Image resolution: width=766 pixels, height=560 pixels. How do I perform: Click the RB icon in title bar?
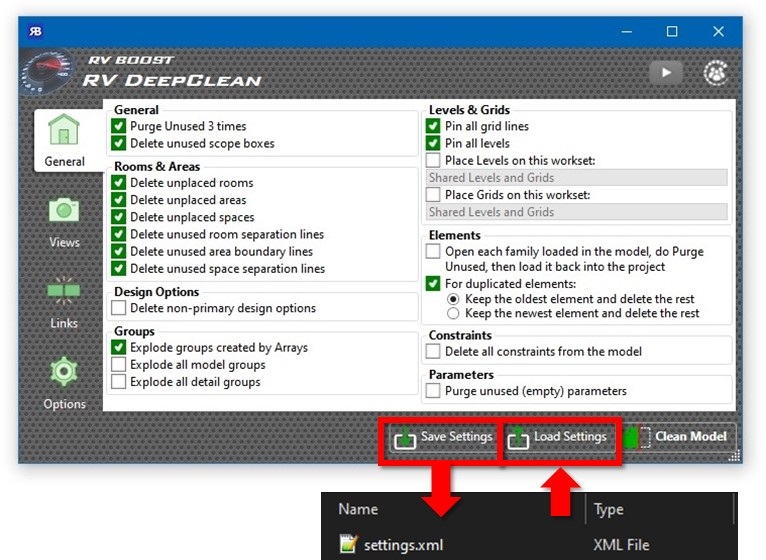tap(35, 31)
